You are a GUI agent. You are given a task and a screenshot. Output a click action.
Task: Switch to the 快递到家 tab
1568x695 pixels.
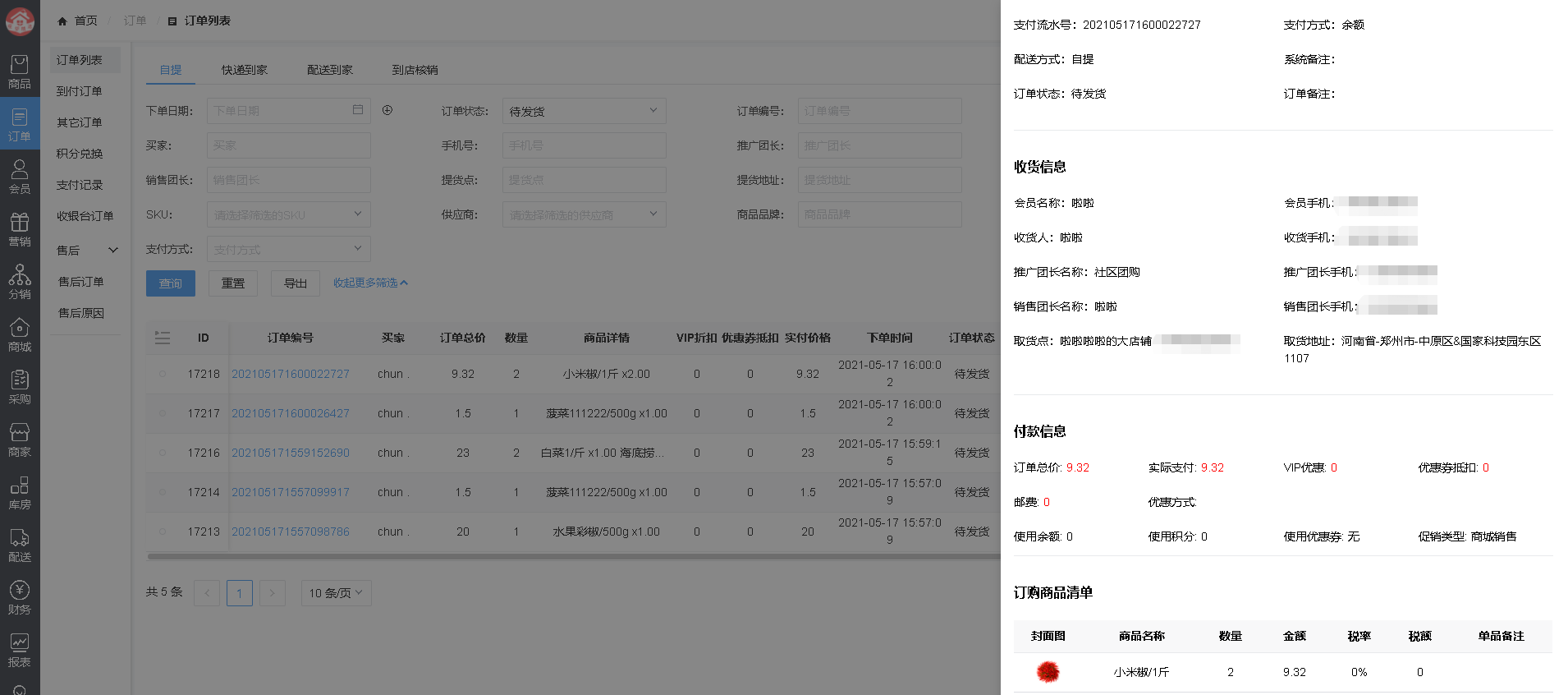[x=245, y=70]
